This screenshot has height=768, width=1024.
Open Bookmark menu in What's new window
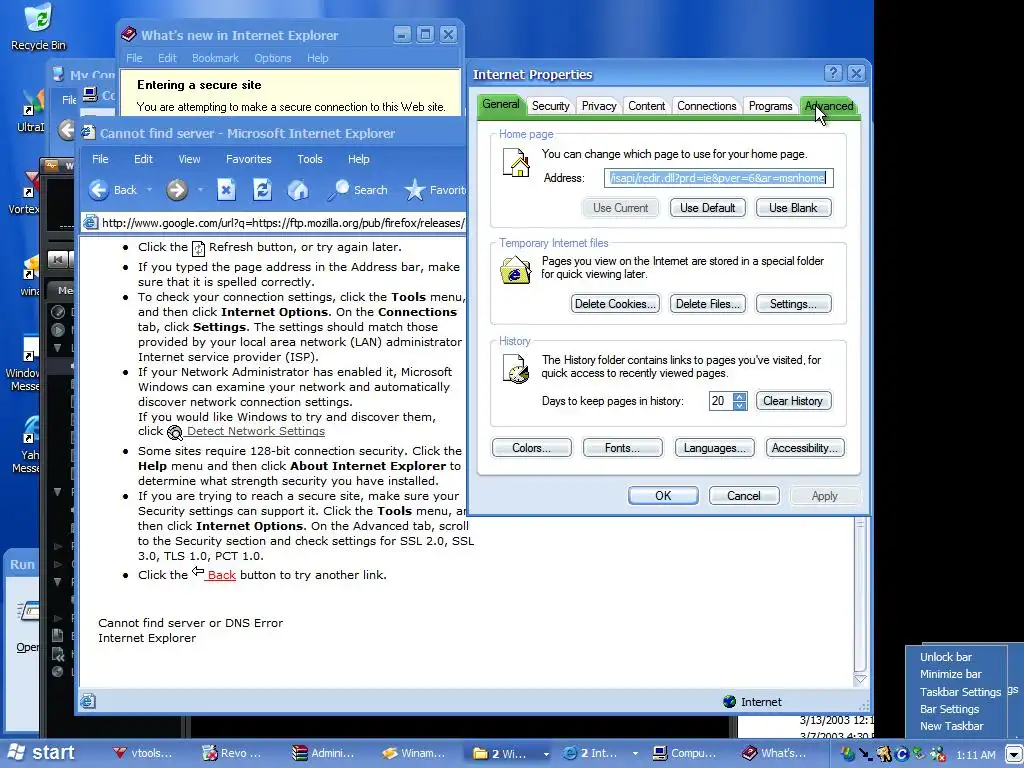click(215, 58)
